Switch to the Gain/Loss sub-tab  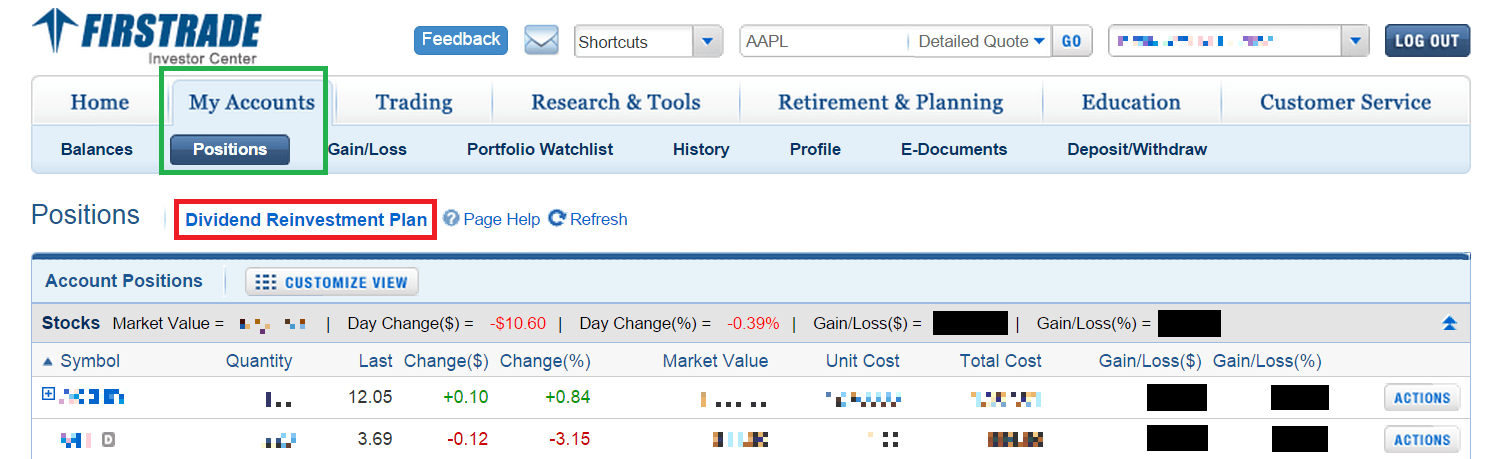367,149
